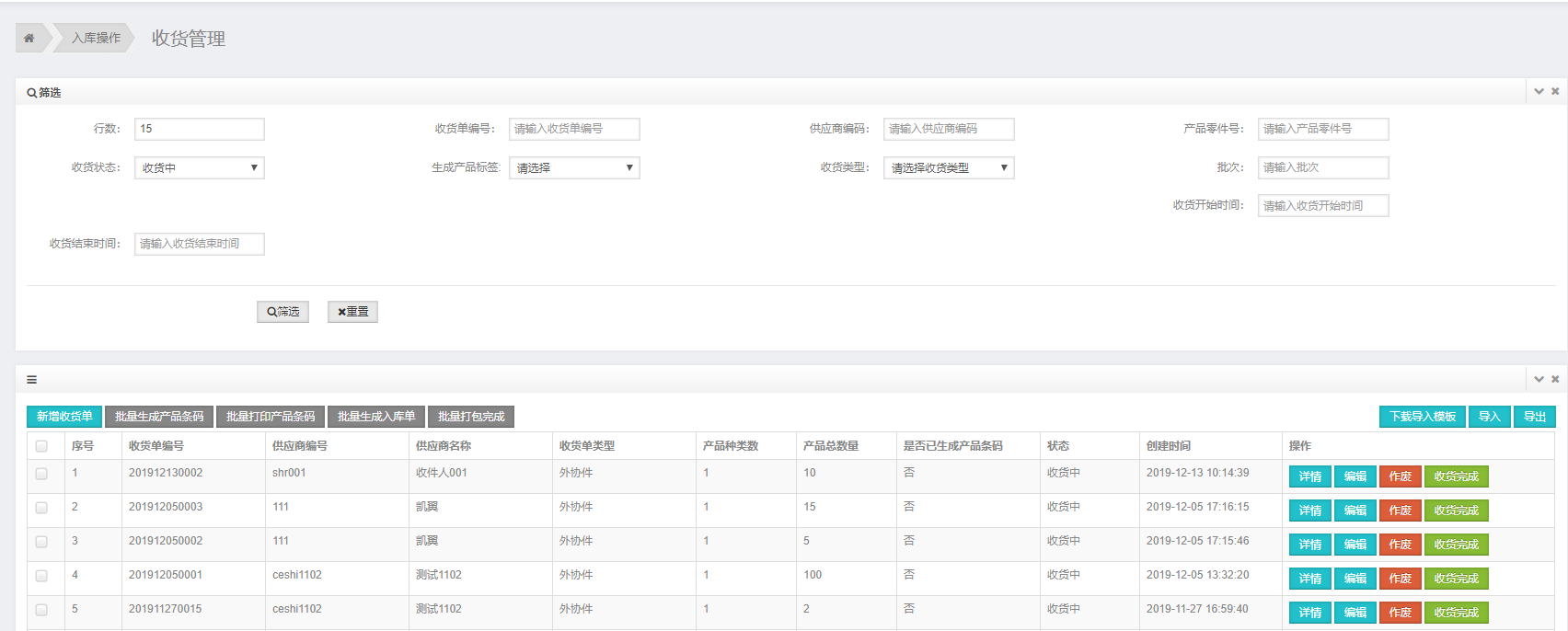Open the 生成产品标签 dropdown
Viewport: 1568px width, 631px height.
(573, 167)
